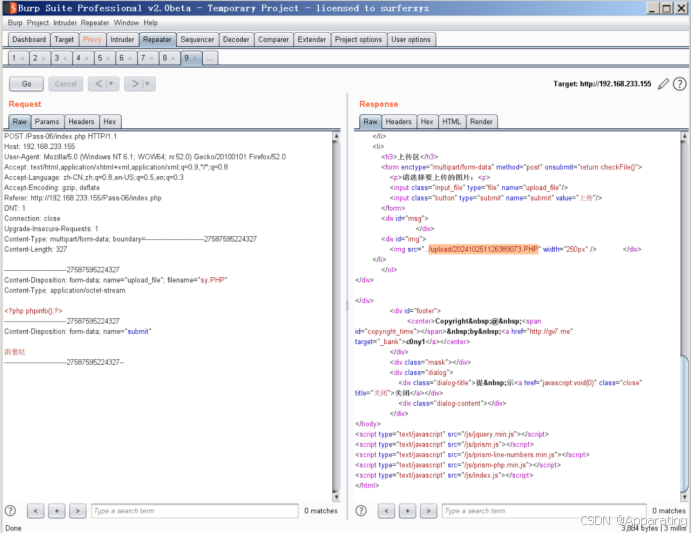Select request Params tab
692x534 pixels.
(x=47, y=121)
